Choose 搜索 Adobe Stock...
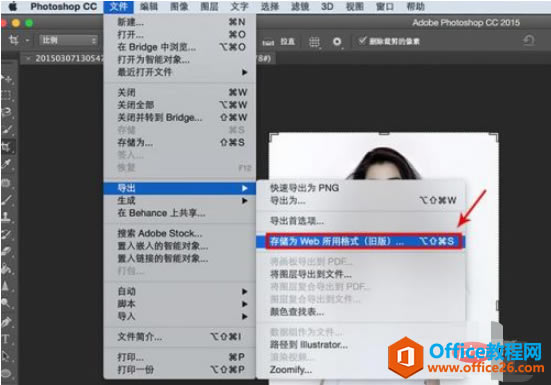The width and height of the screenshot is (551, 385). [181, 233]
